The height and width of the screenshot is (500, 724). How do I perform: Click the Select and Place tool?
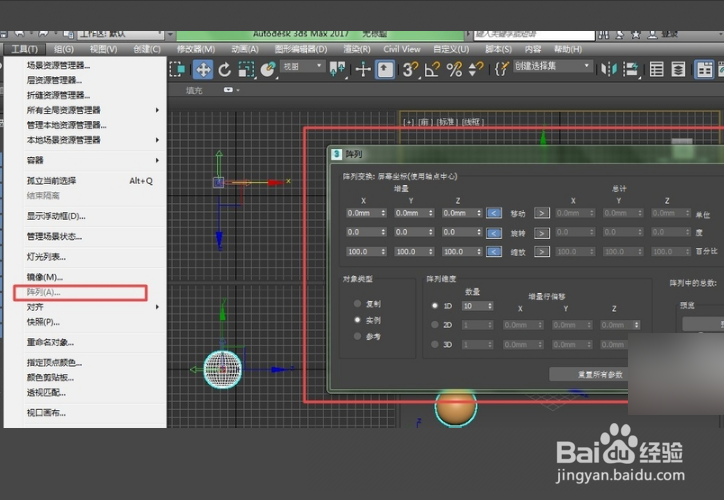click(267, 70)
